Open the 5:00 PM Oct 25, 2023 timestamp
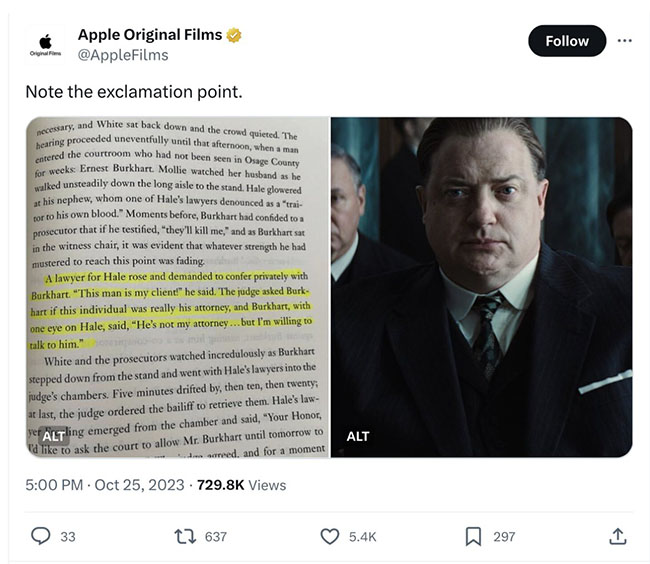 105,485
